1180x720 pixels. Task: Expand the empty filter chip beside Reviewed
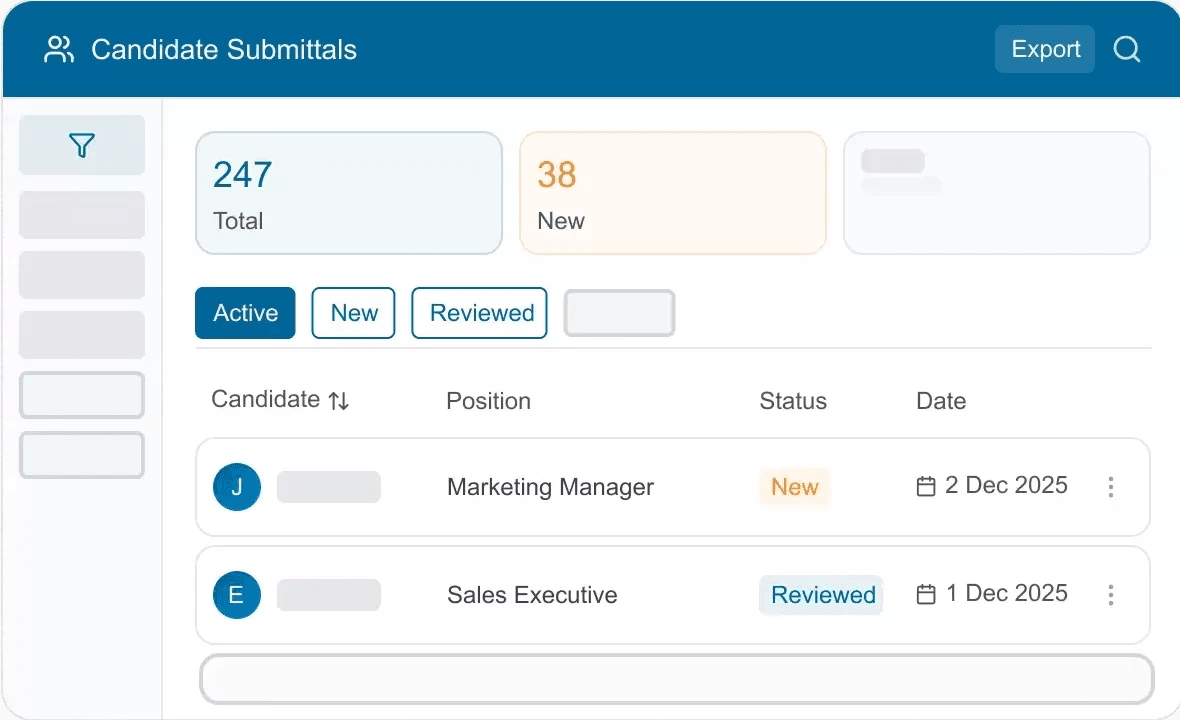(619, 313)
